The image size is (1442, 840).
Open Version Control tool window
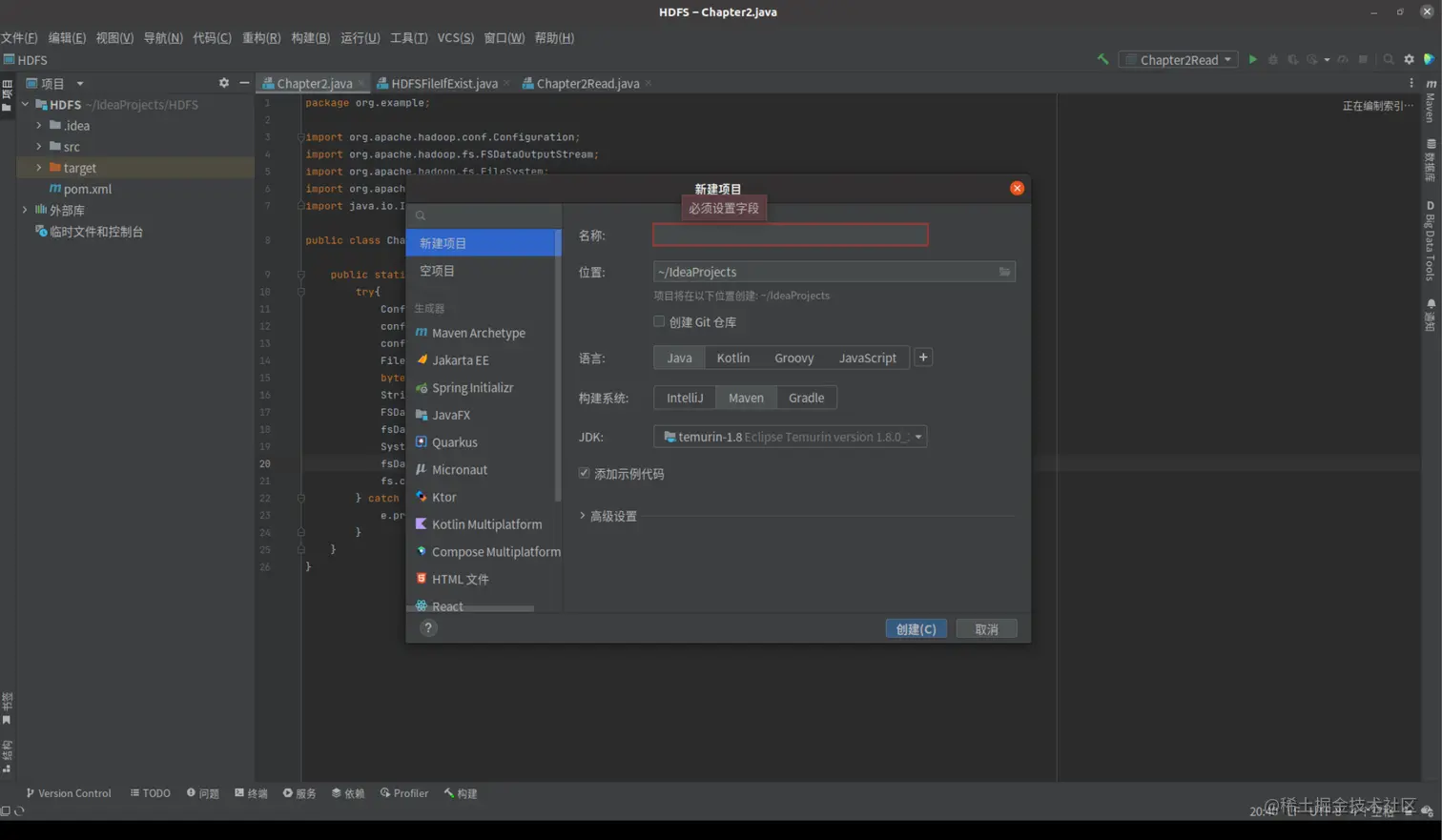[68, 793]
